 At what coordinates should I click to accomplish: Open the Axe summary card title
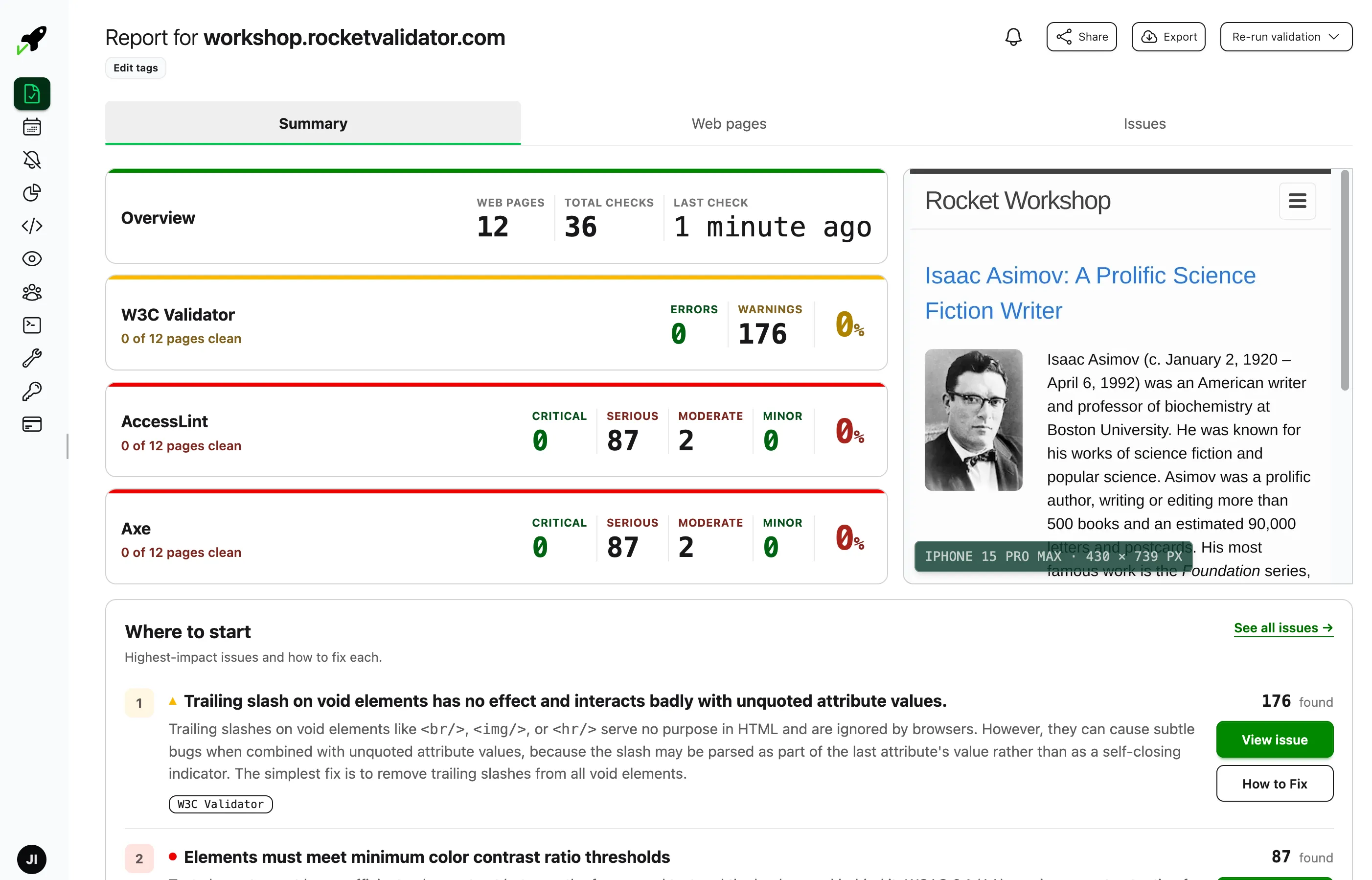coord(136,529)
